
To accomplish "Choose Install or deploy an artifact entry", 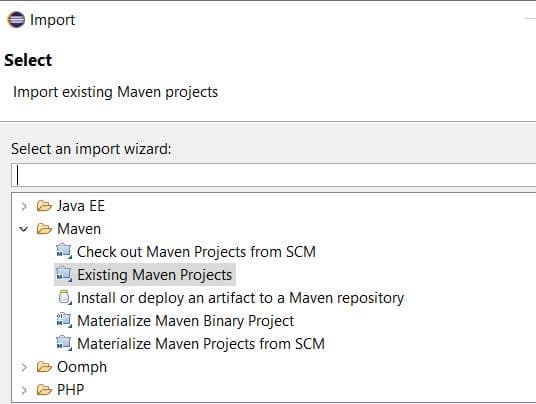I will pyautogui.click(x=241, y=298).
